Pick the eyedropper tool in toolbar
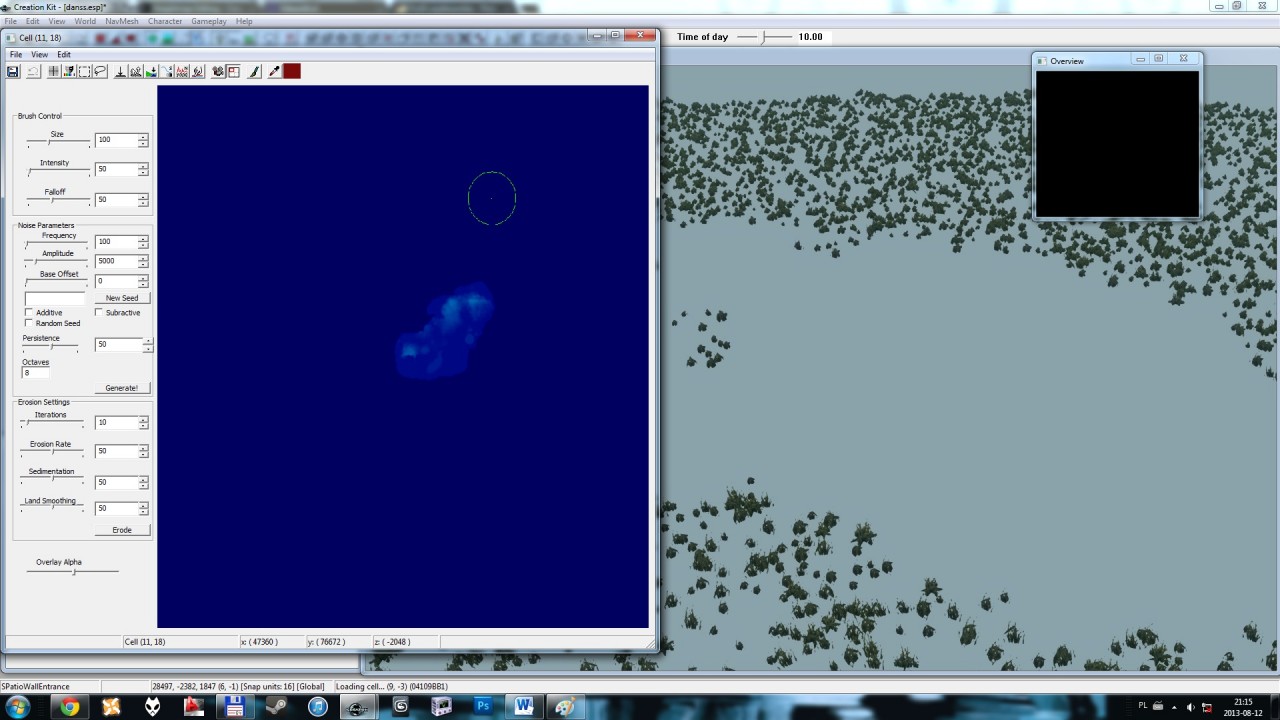The width and height of the screenshot is (1280, 720). tap(274, 71)
